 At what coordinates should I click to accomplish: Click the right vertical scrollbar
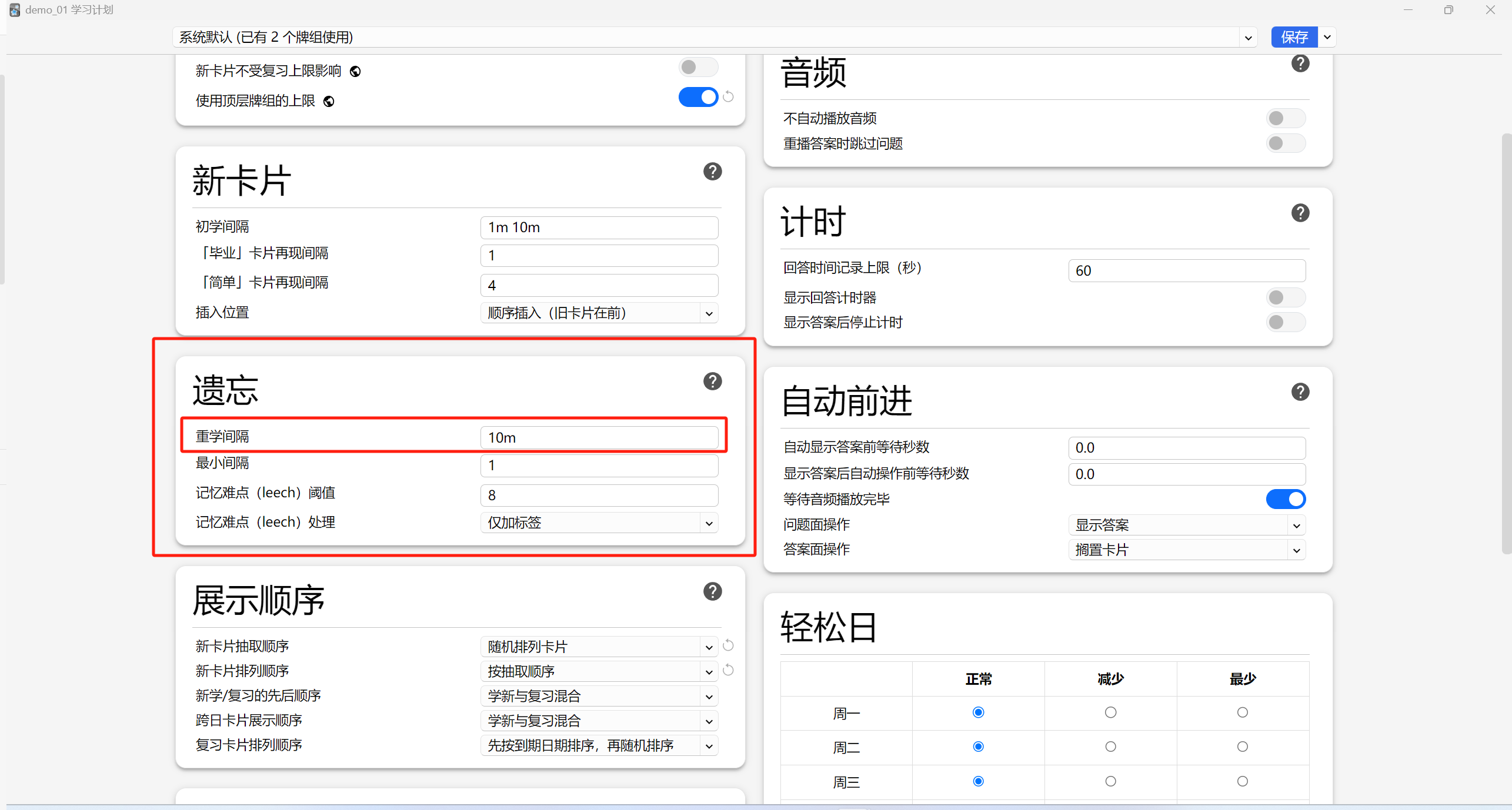1506,344
